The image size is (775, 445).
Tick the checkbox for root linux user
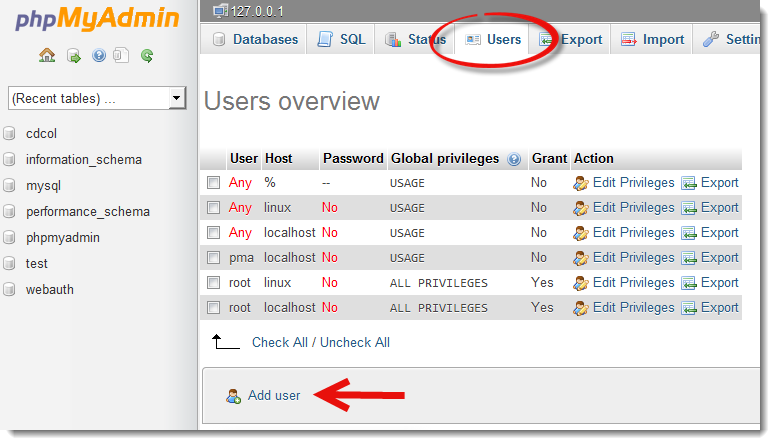(x=214, y=282)
